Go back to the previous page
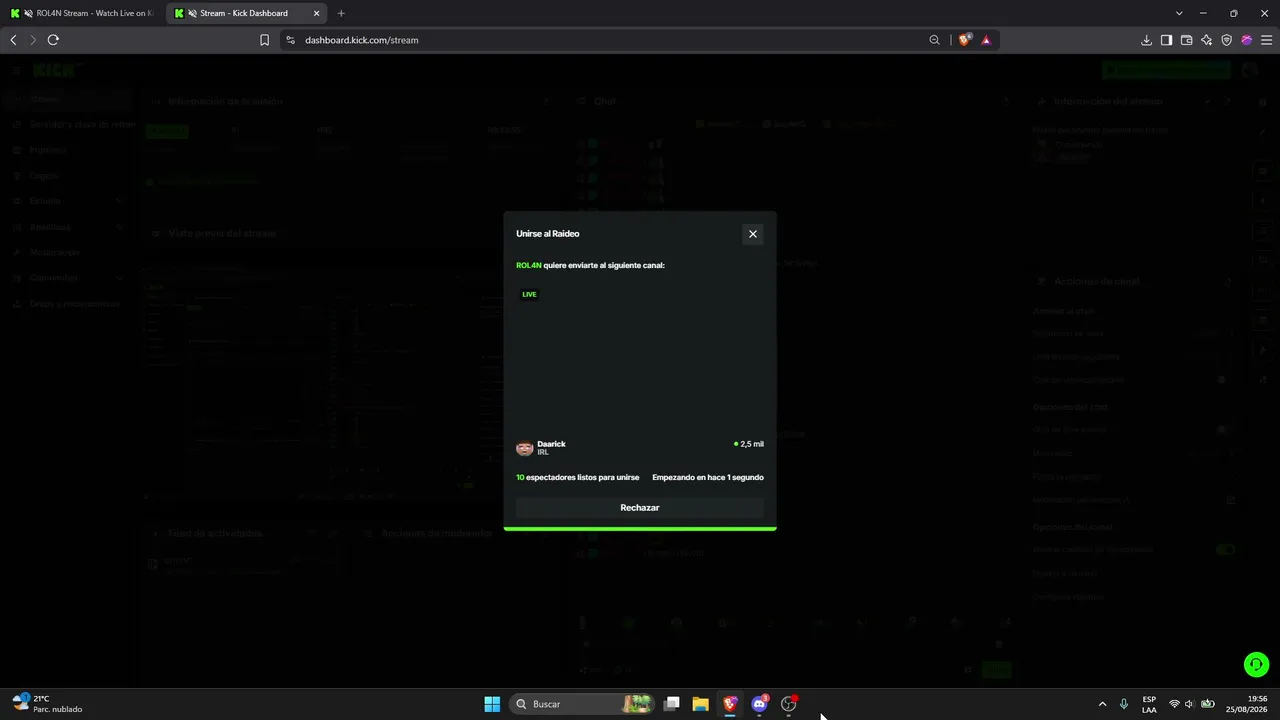 point(13,40)
